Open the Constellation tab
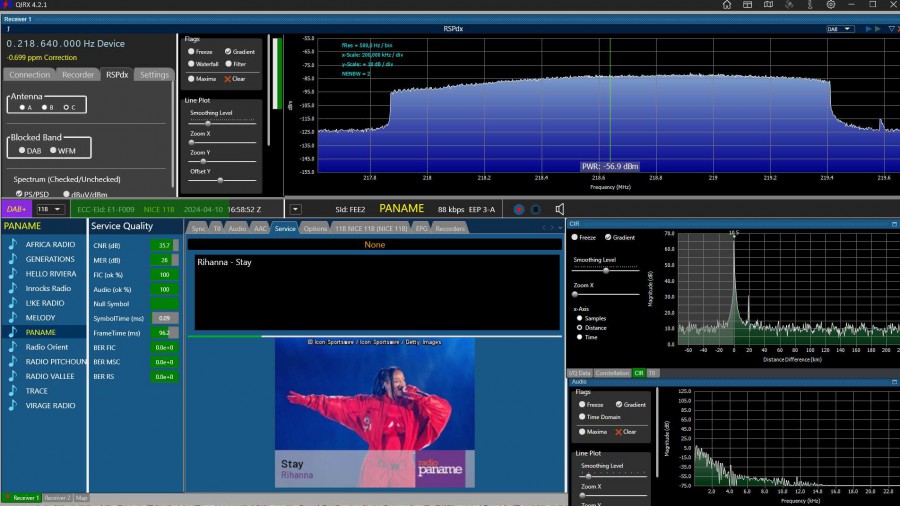900x506 pixels. 612,373
